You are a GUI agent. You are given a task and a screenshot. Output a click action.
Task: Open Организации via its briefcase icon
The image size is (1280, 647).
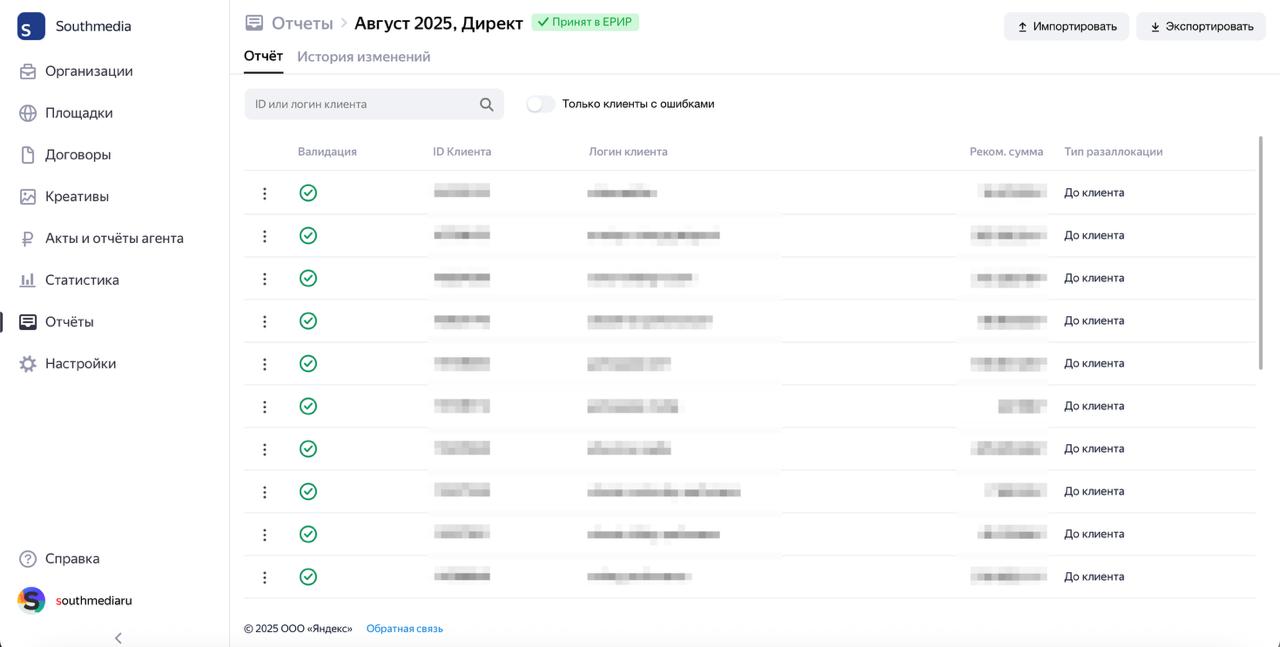28,71
